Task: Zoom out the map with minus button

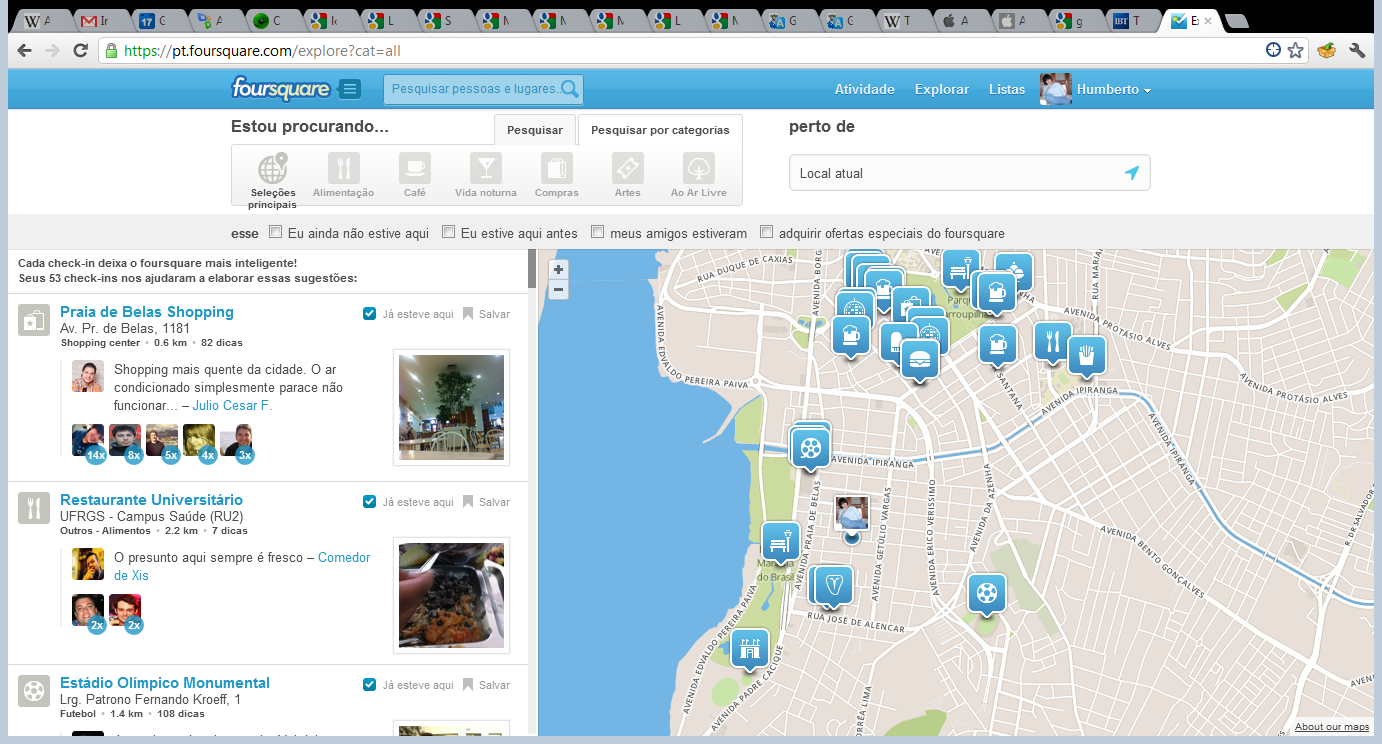Action: point(558,290)
